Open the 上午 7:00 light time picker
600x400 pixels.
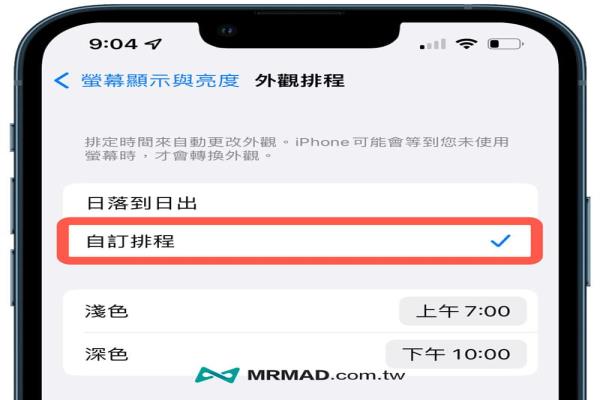[x=463, y=311]
